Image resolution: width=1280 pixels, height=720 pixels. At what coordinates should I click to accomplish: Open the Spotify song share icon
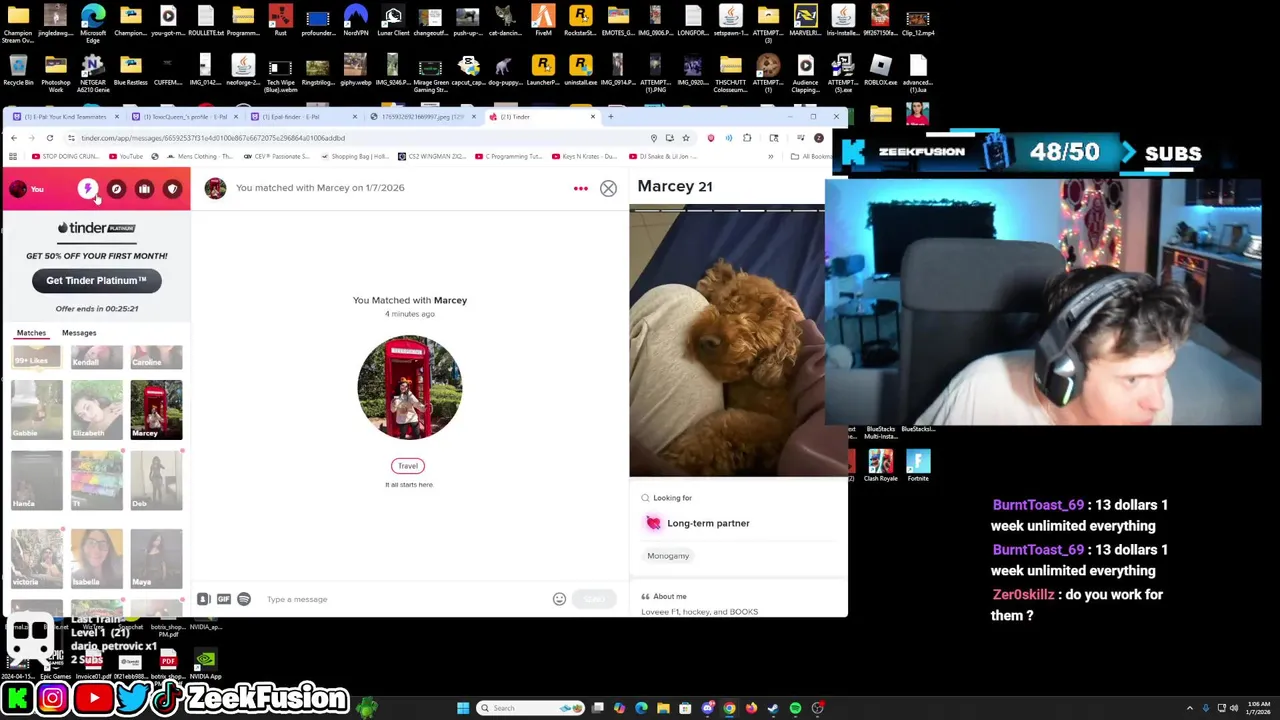(244, 599)
